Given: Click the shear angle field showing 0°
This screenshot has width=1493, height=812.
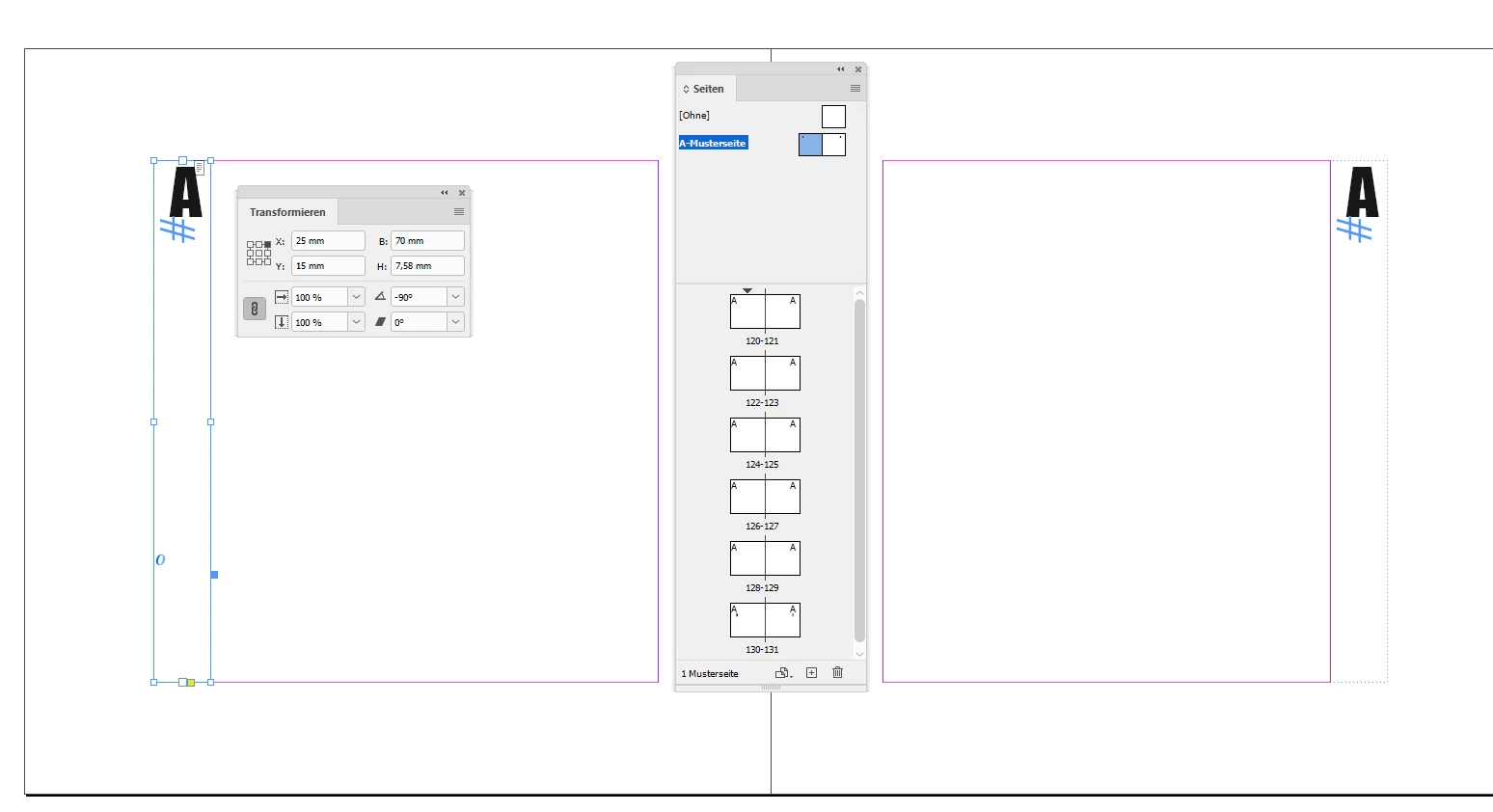Looking at the screenshot, I should (419, 322).
